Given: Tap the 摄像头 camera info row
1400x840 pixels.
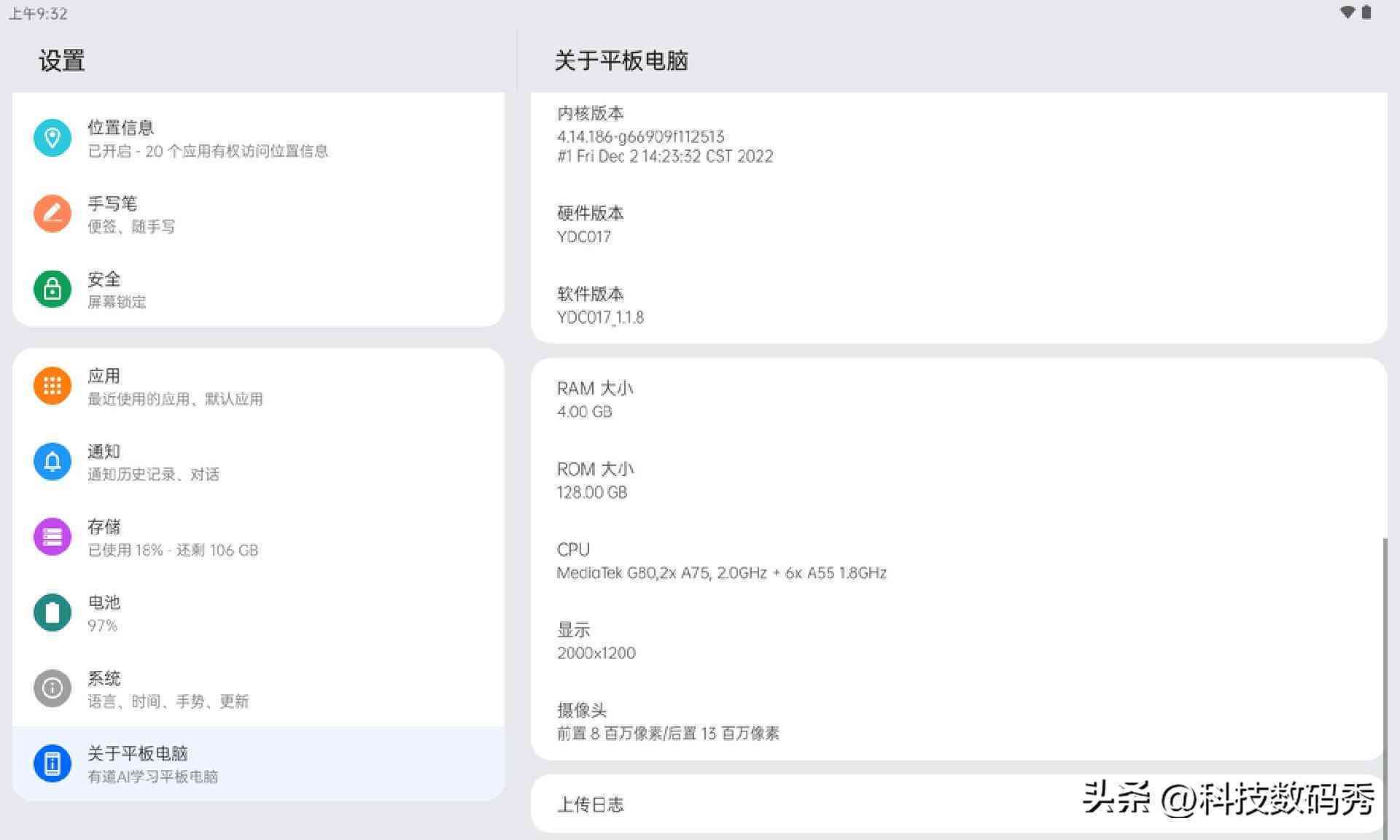Looking at the screenshot, I should coord(958,720).
